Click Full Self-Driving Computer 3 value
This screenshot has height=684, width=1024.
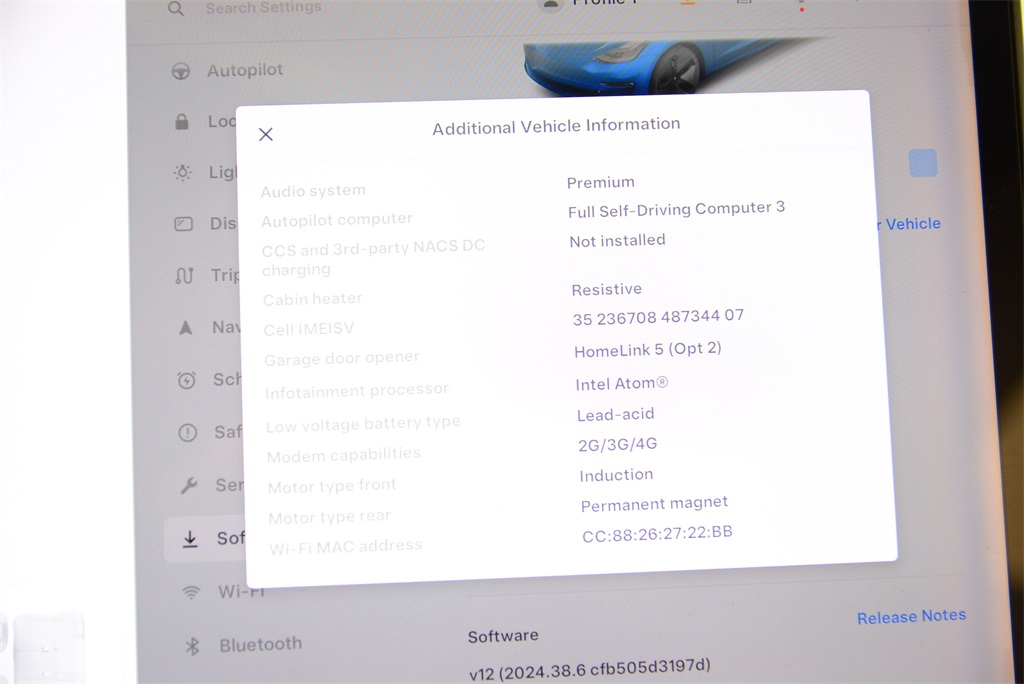point(676,209)
